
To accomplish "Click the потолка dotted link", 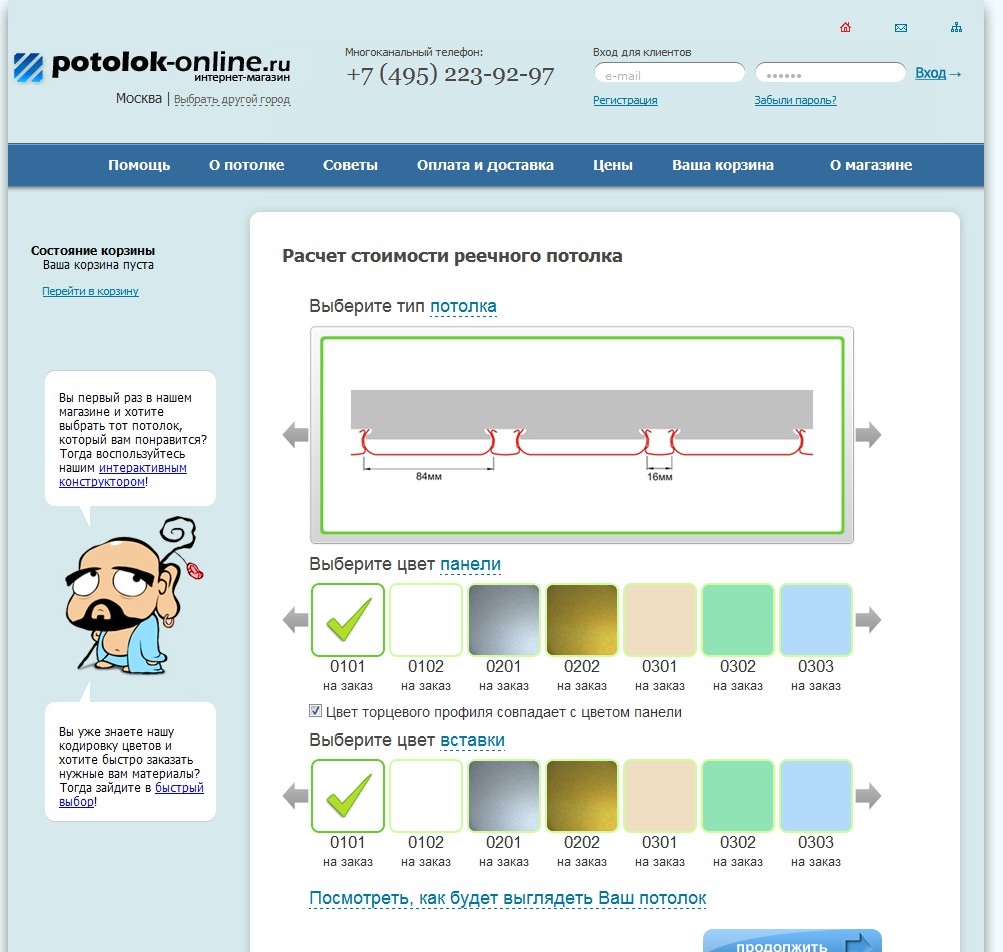I will [x=463, y=306].
